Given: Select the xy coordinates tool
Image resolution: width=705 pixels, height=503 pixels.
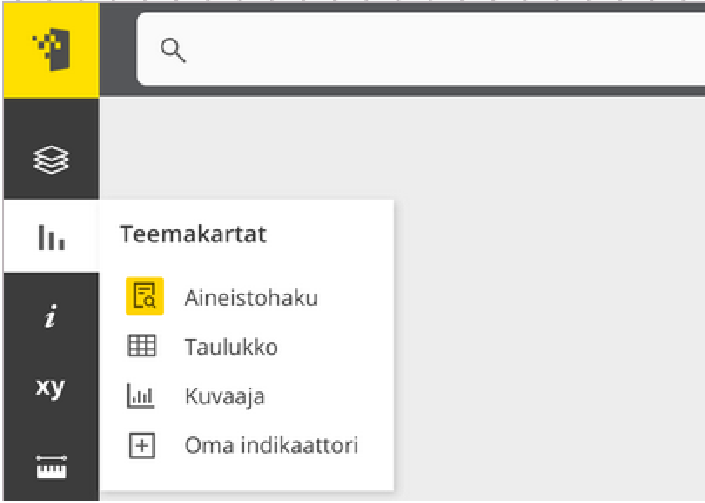Looking at the screenshot, I should click(50, 387).
